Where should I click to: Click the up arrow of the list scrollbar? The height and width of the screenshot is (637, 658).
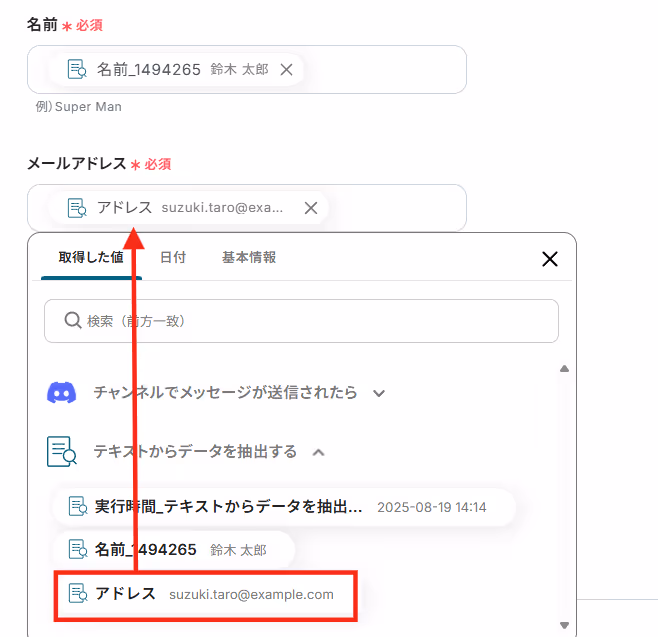tap(564, 369)
